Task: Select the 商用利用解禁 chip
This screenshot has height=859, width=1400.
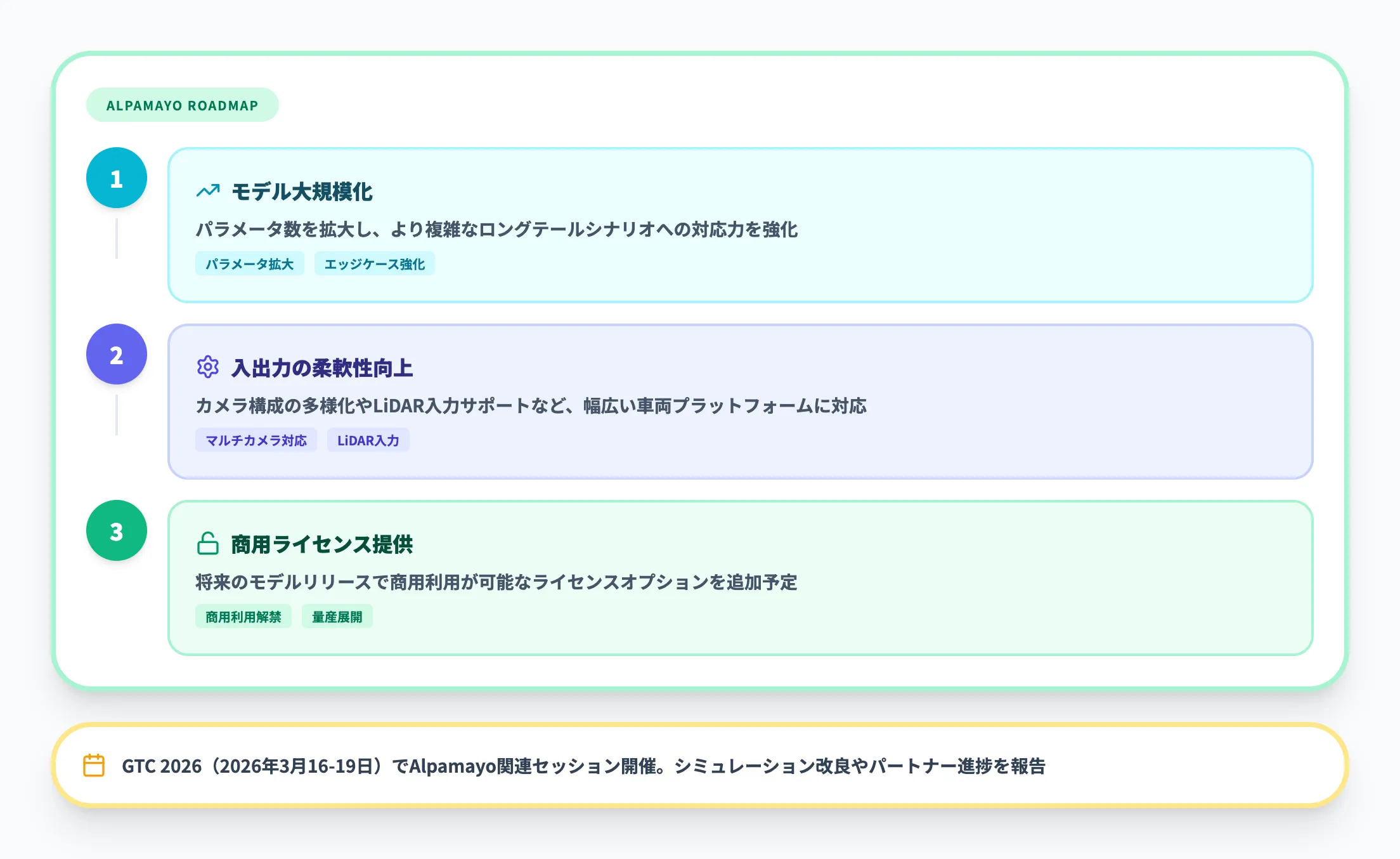Action: 243,616
